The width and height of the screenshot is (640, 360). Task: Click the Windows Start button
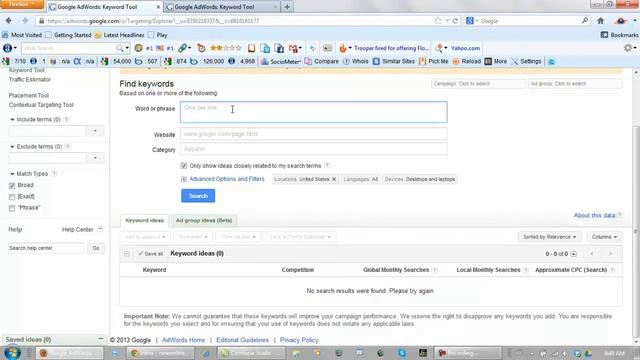(x=12, y=353)
